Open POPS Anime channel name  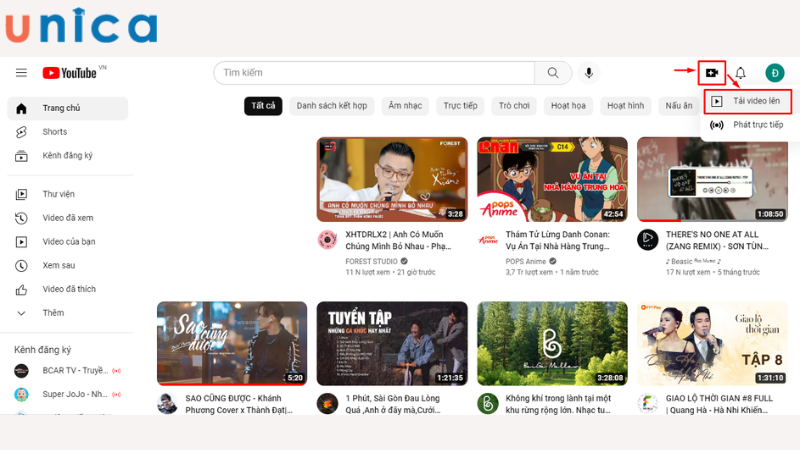pos(526,262)
